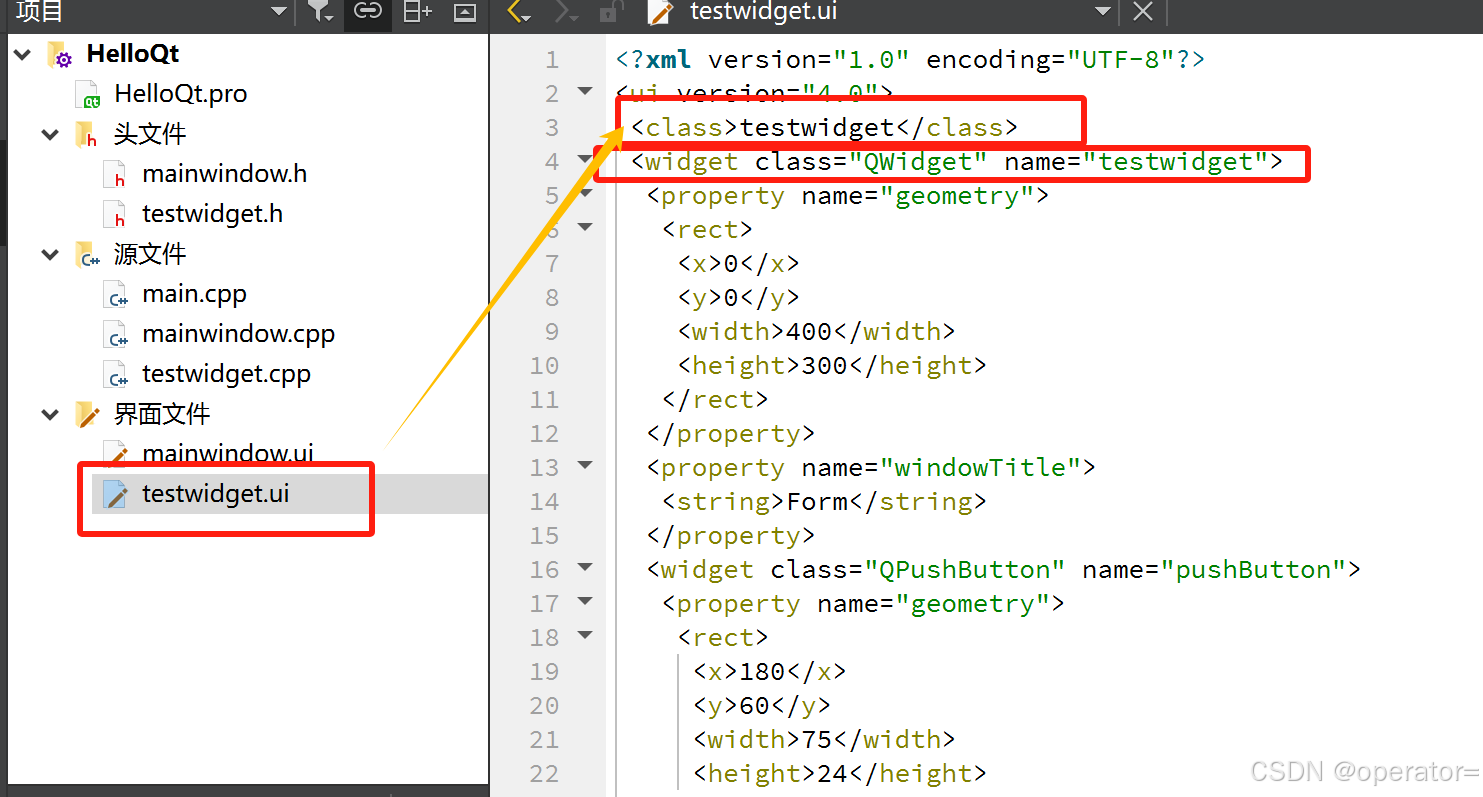Click the class testwidget tag on line 3
This screenshot has height=797, width=1483.
[x=824, y=128]
